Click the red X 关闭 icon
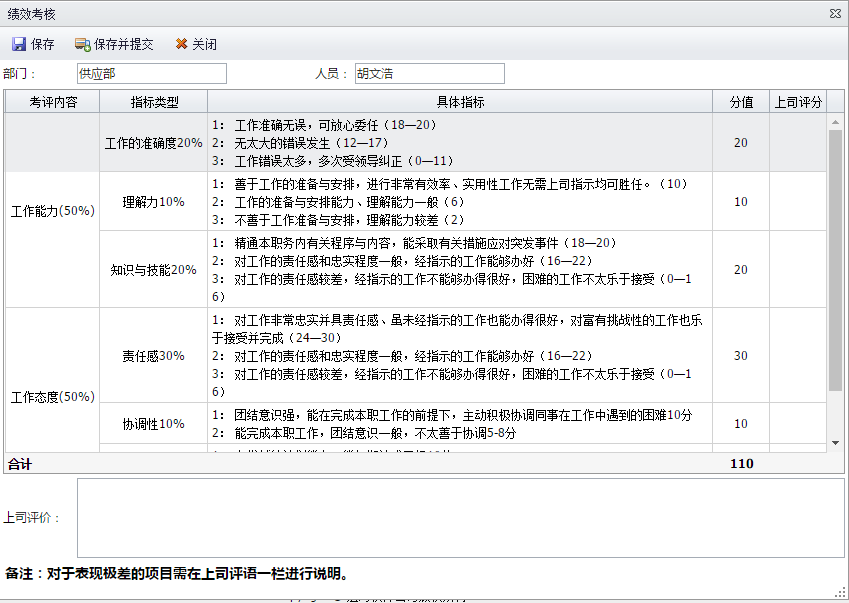The width and height of the screenshot is (849, 603). (181, 44)
